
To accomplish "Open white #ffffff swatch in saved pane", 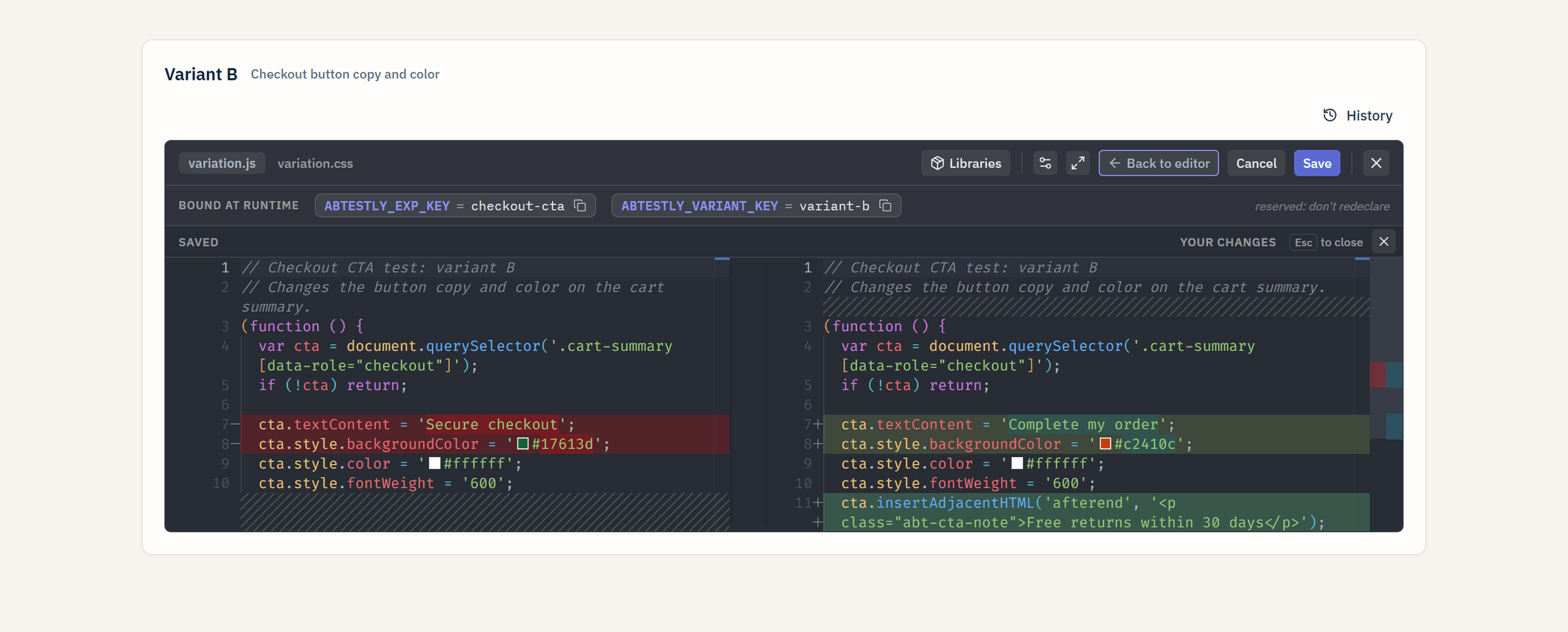I will click(434, 463).
